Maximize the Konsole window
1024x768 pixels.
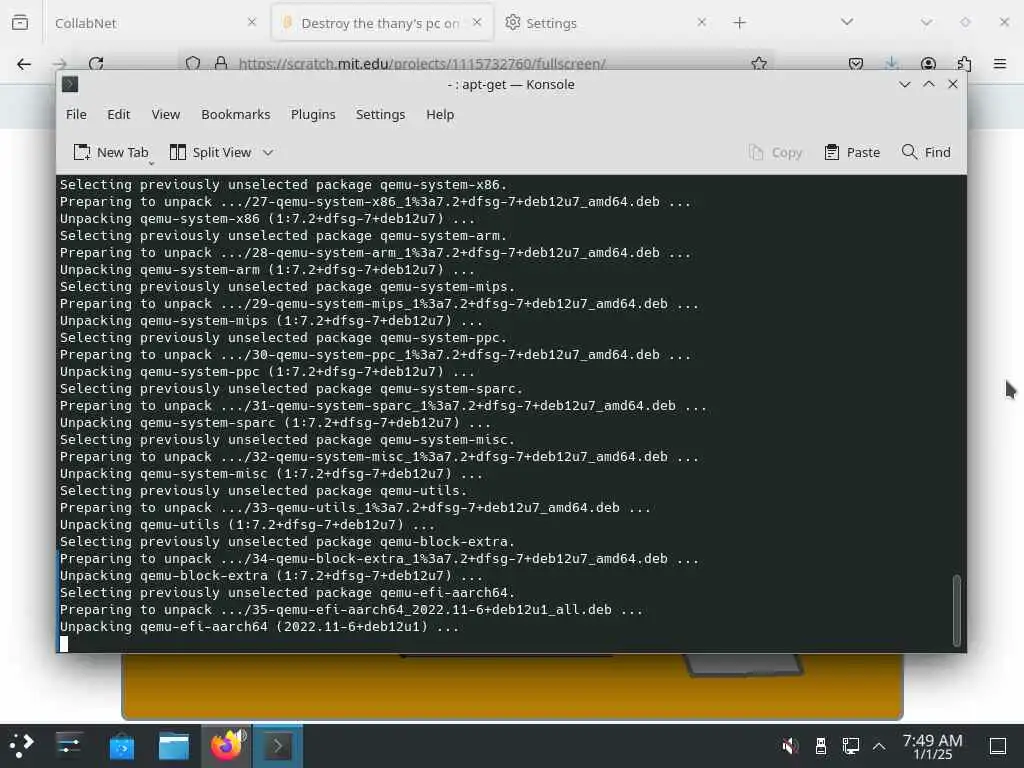pos(929,84)
